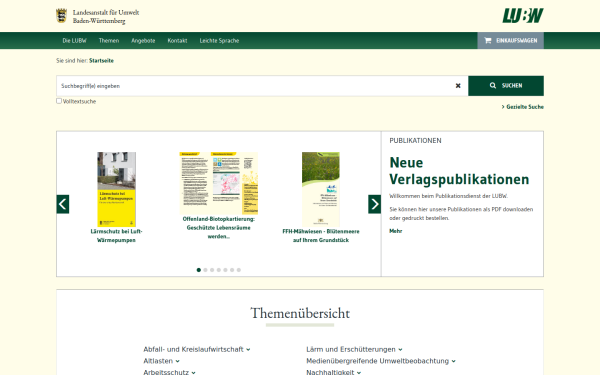Viewport: 600px width, 375px height.
Task: Clear the search field with the X icon
Action: pos(458,86)
